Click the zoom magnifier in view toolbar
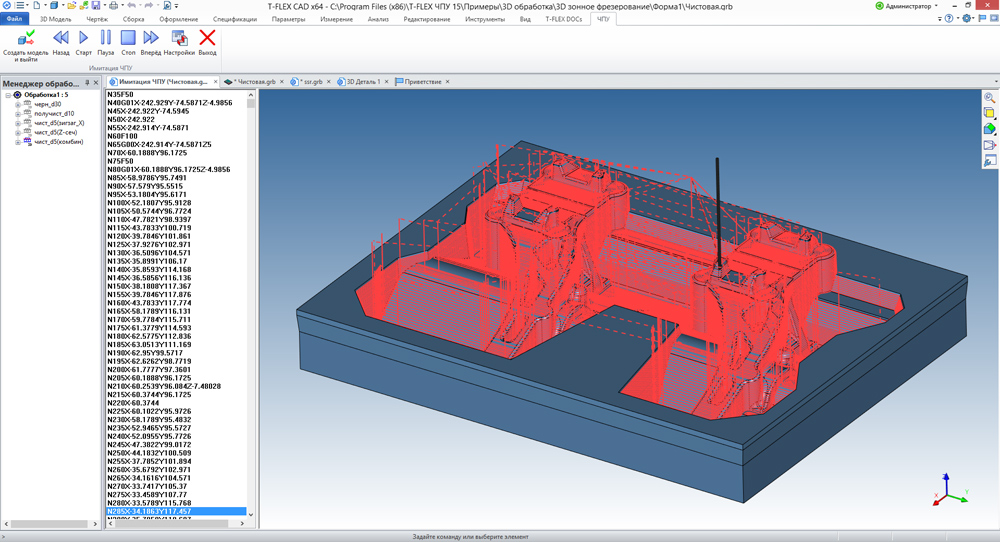Viewport: 1000px width, 542px height. [989, 98]
